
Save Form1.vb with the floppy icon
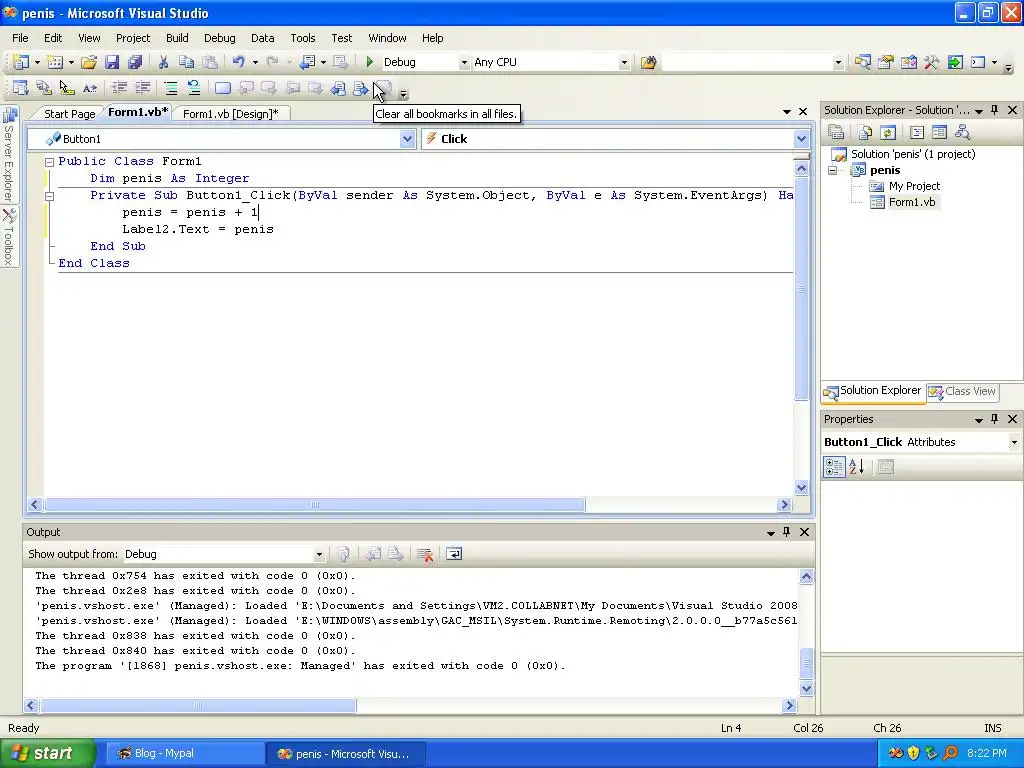(x=112, y=62)
